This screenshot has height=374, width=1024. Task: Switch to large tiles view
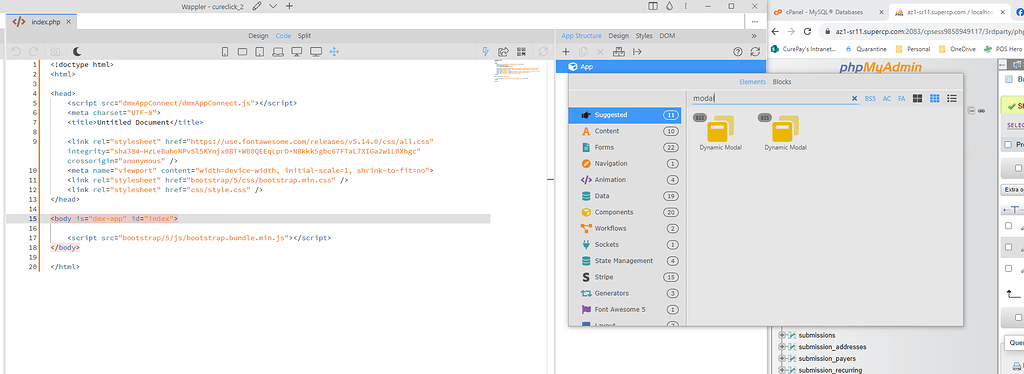(x=918, y=99)
